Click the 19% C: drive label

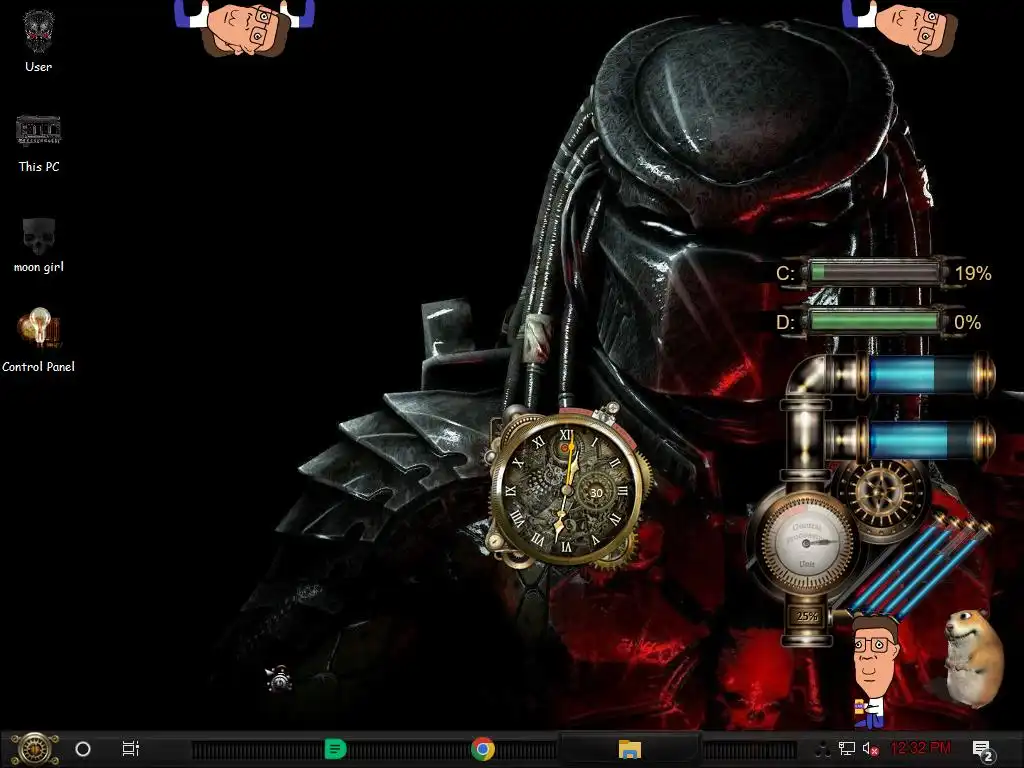973,273
